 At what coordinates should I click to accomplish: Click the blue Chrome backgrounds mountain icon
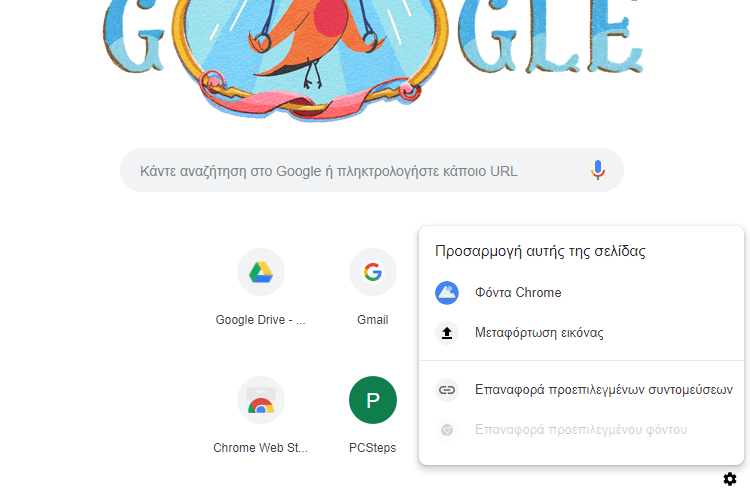click(447, 293)
